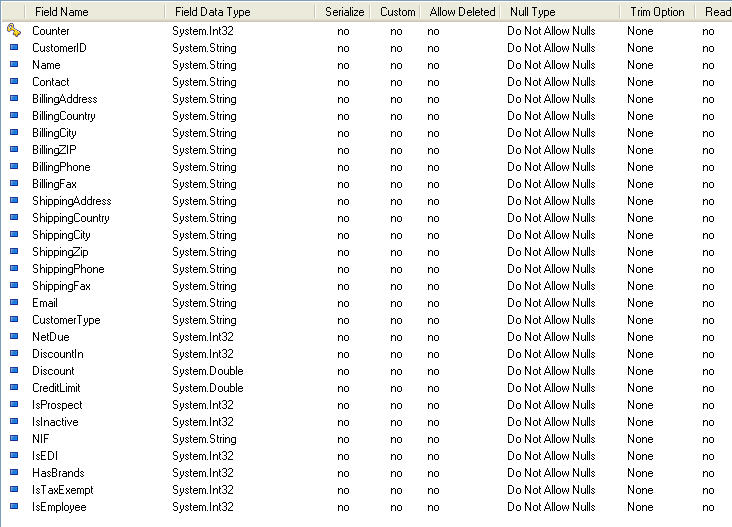732x527 pixels.
Task: Sort by the Field Name column header
Action: coord(62,12)
